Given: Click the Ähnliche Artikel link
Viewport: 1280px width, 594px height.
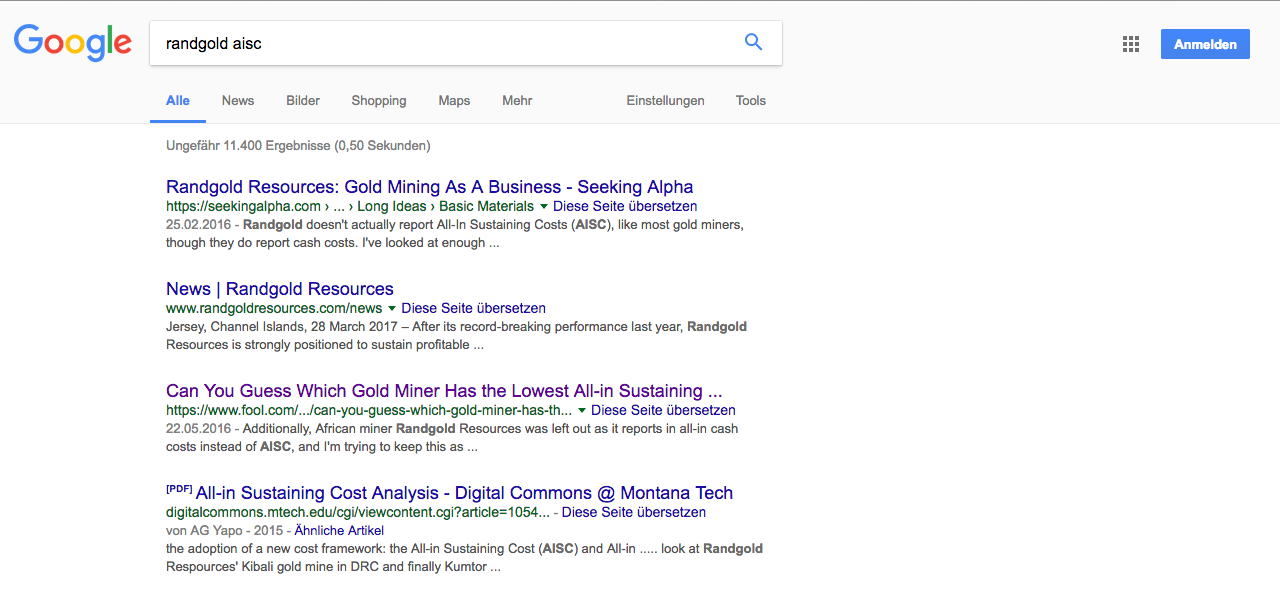Looking at the screenshot, I should (x=339, y=531).
